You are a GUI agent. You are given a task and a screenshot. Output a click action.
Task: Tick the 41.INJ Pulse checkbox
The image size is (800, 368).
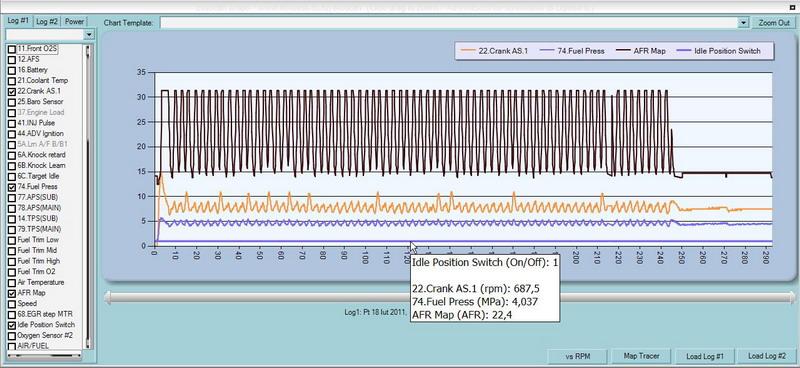(x=12, y=123)
